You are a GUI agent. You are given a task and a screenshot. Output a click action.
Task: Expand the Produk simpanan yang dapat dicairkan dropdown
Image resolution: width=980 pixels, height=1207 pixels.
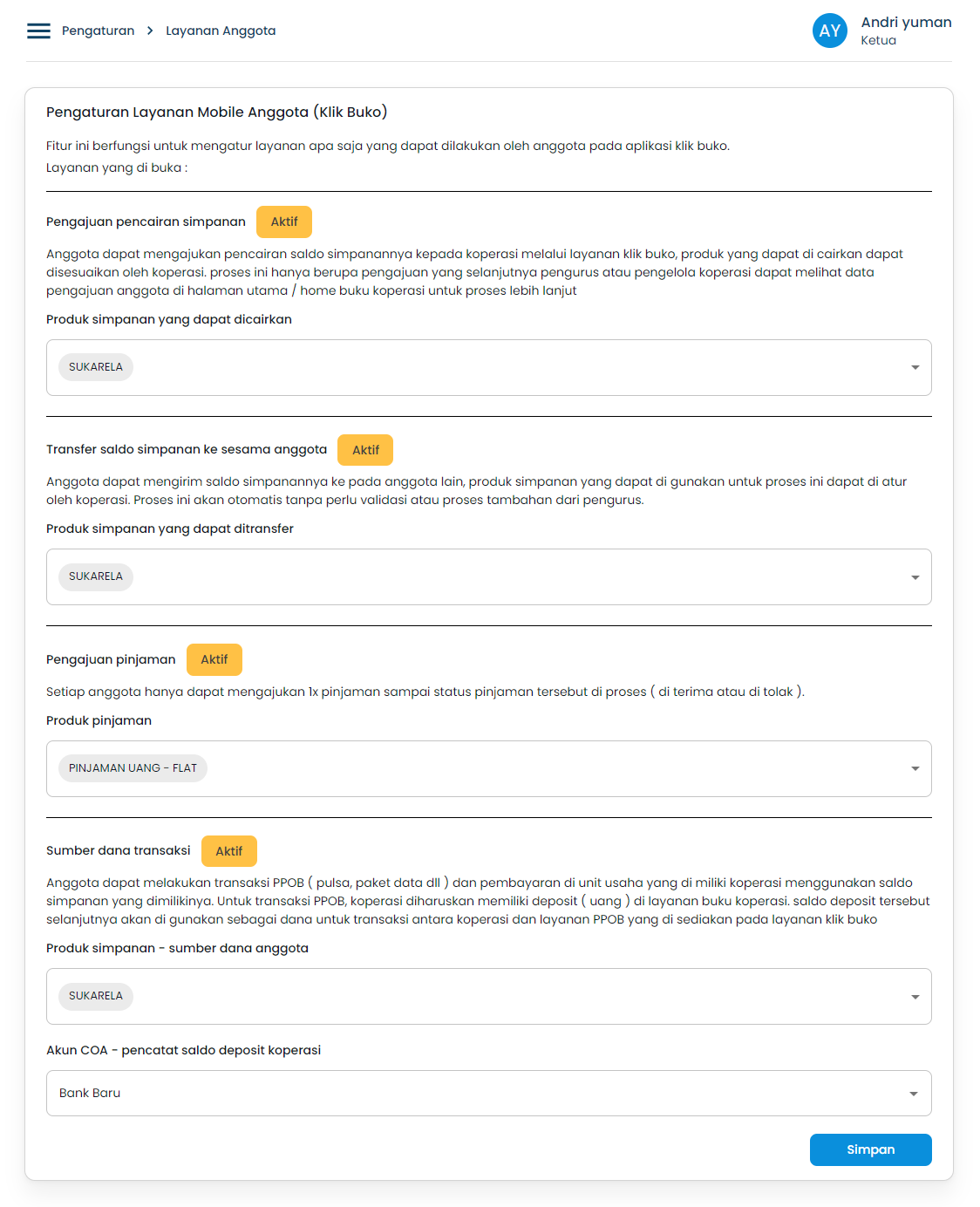pos(915,367)
